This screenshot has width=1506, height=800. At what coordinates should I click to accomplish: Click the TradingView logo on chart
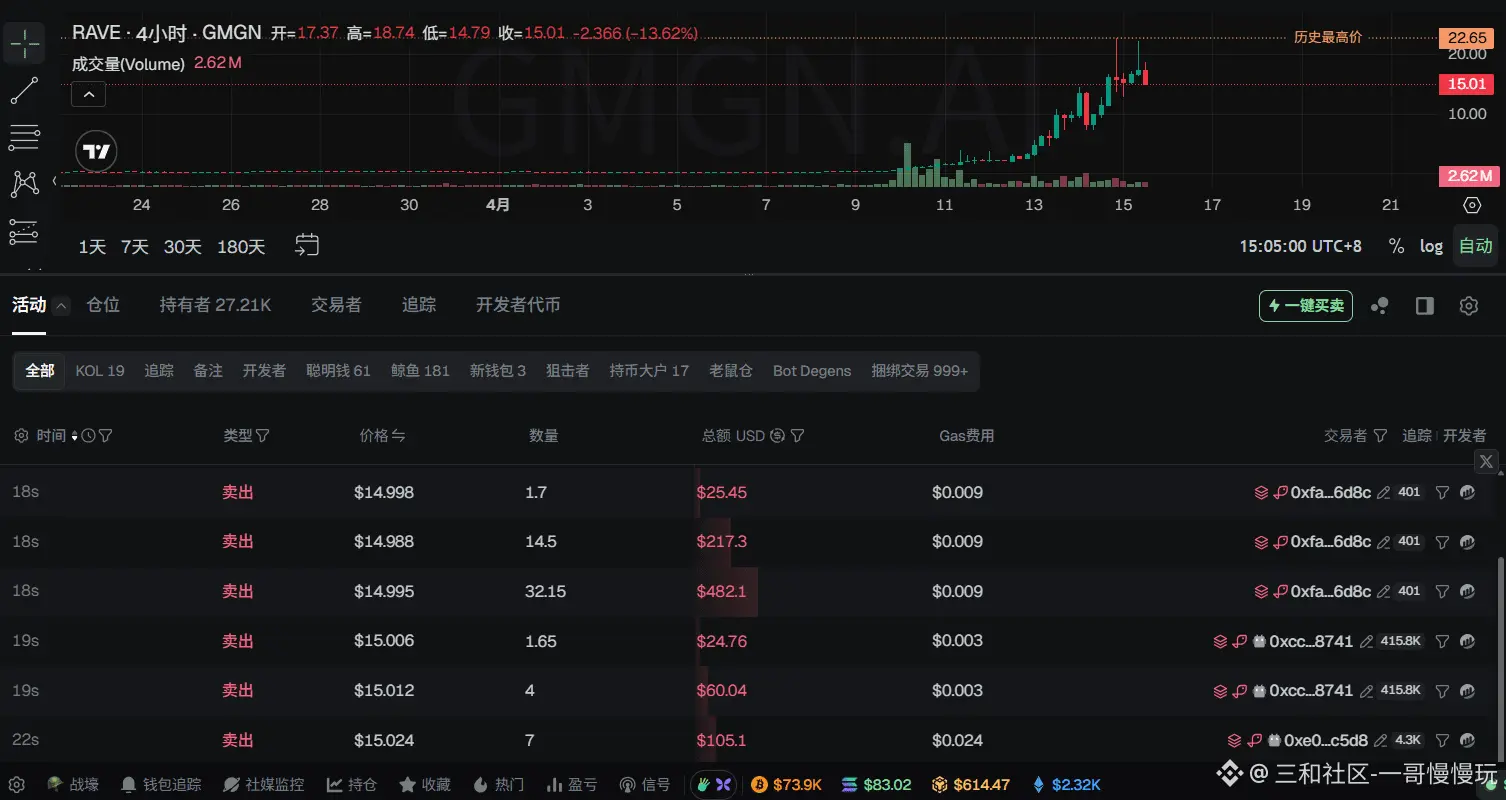coord(97,152)
